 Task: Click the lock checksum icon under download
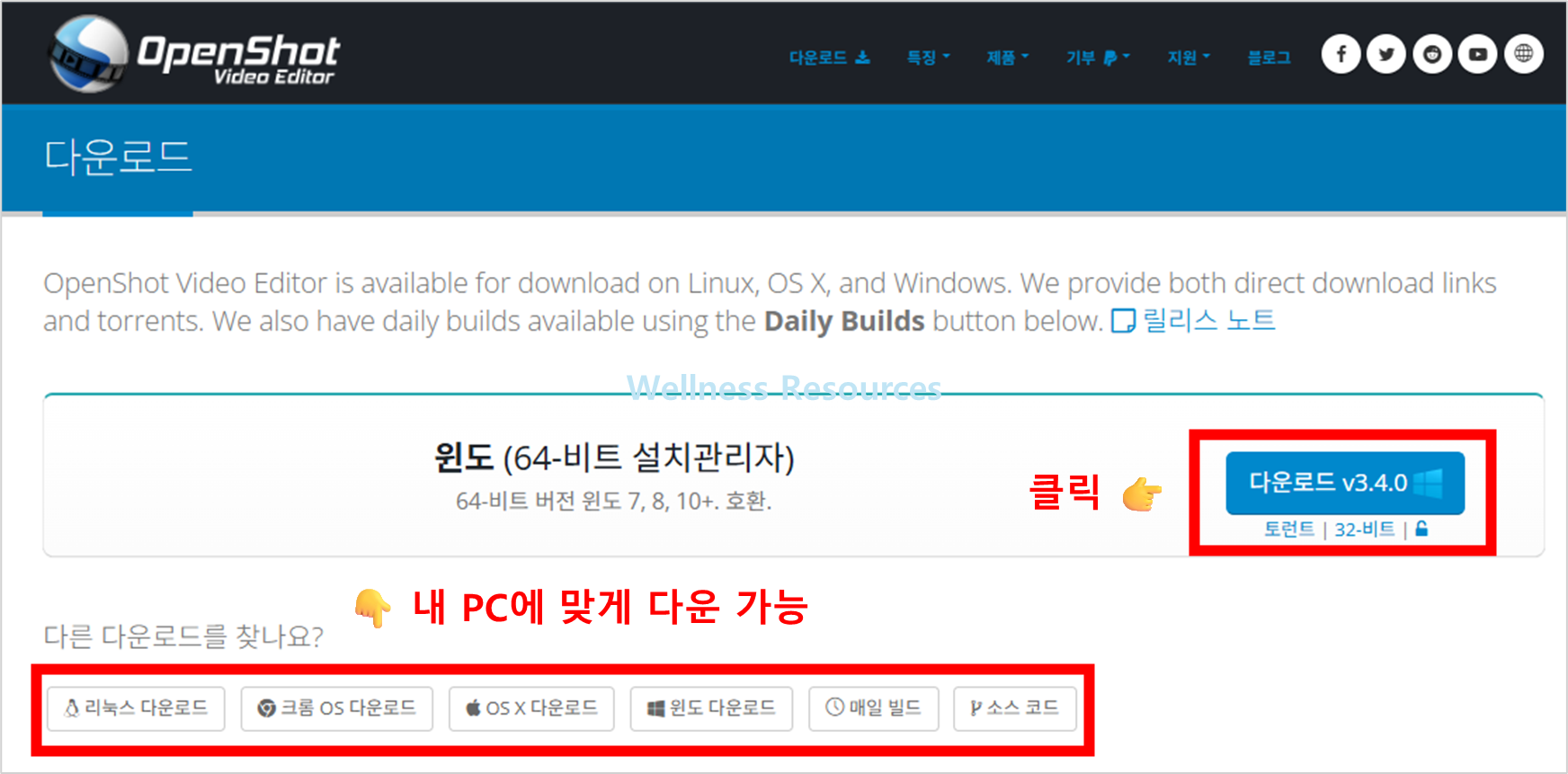point(1421,529)
